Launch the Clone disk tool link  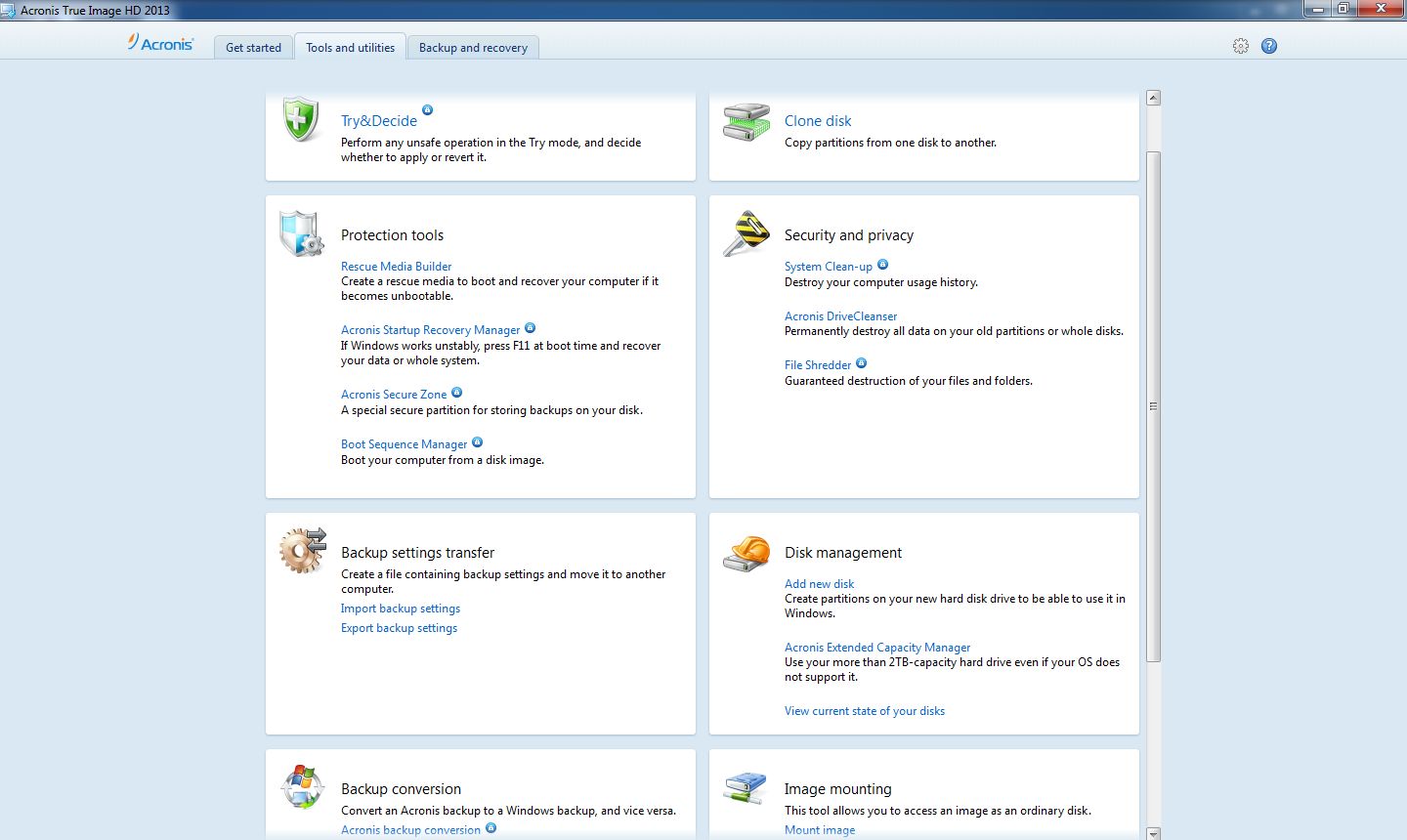(818, 121)
